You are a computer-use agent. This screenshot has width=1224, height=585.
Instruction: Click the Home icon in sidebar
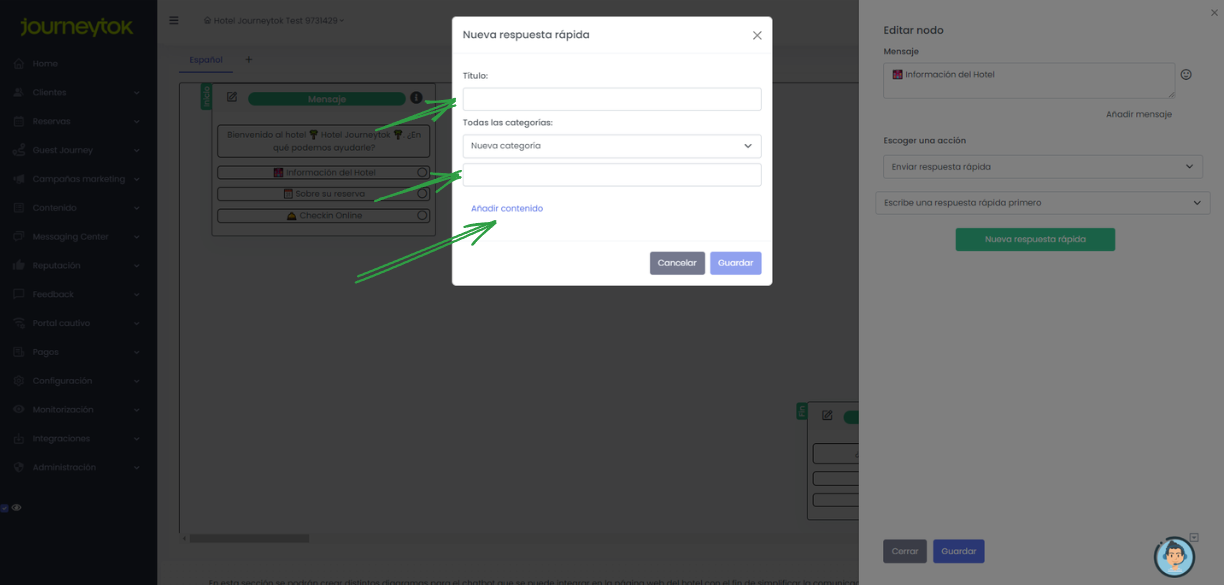[x=19, y=64]
